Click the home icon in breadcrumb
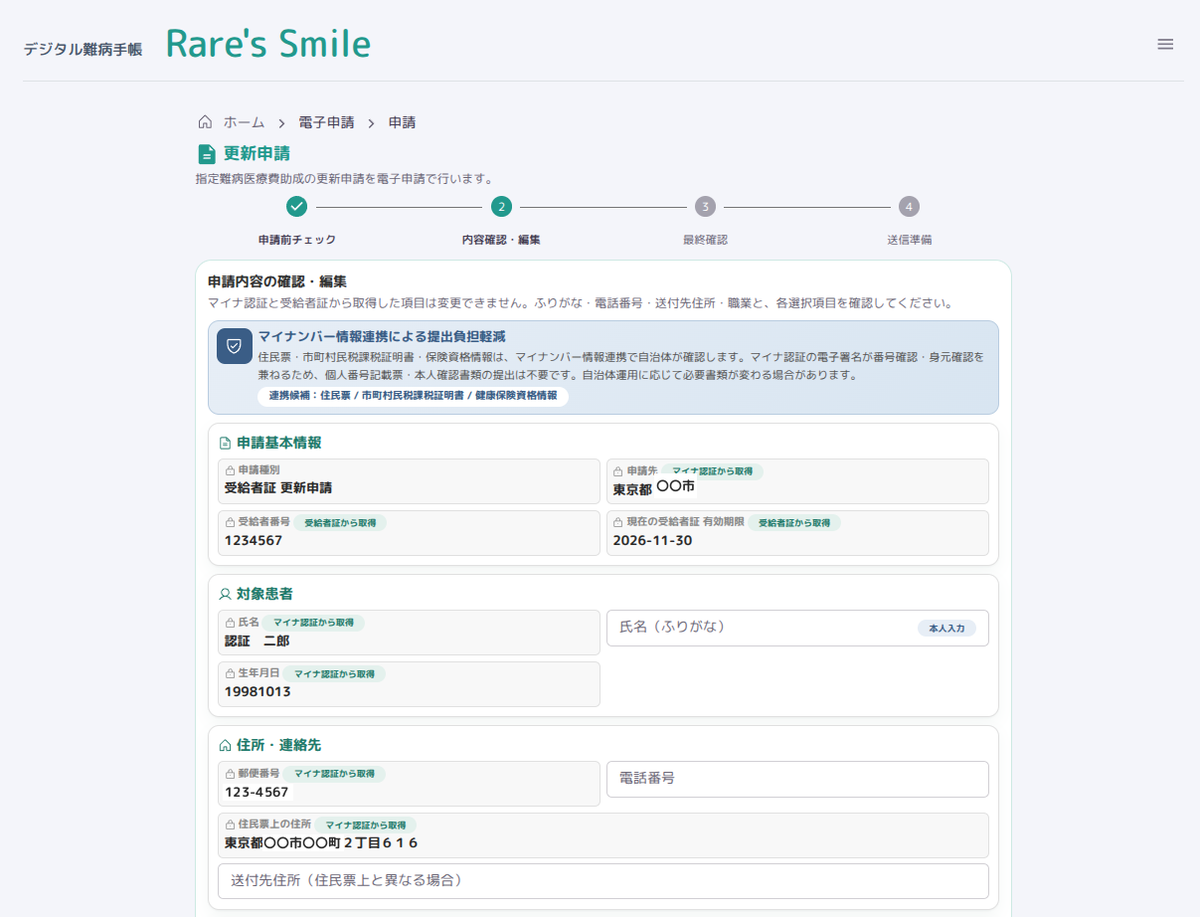 point(205,122)
